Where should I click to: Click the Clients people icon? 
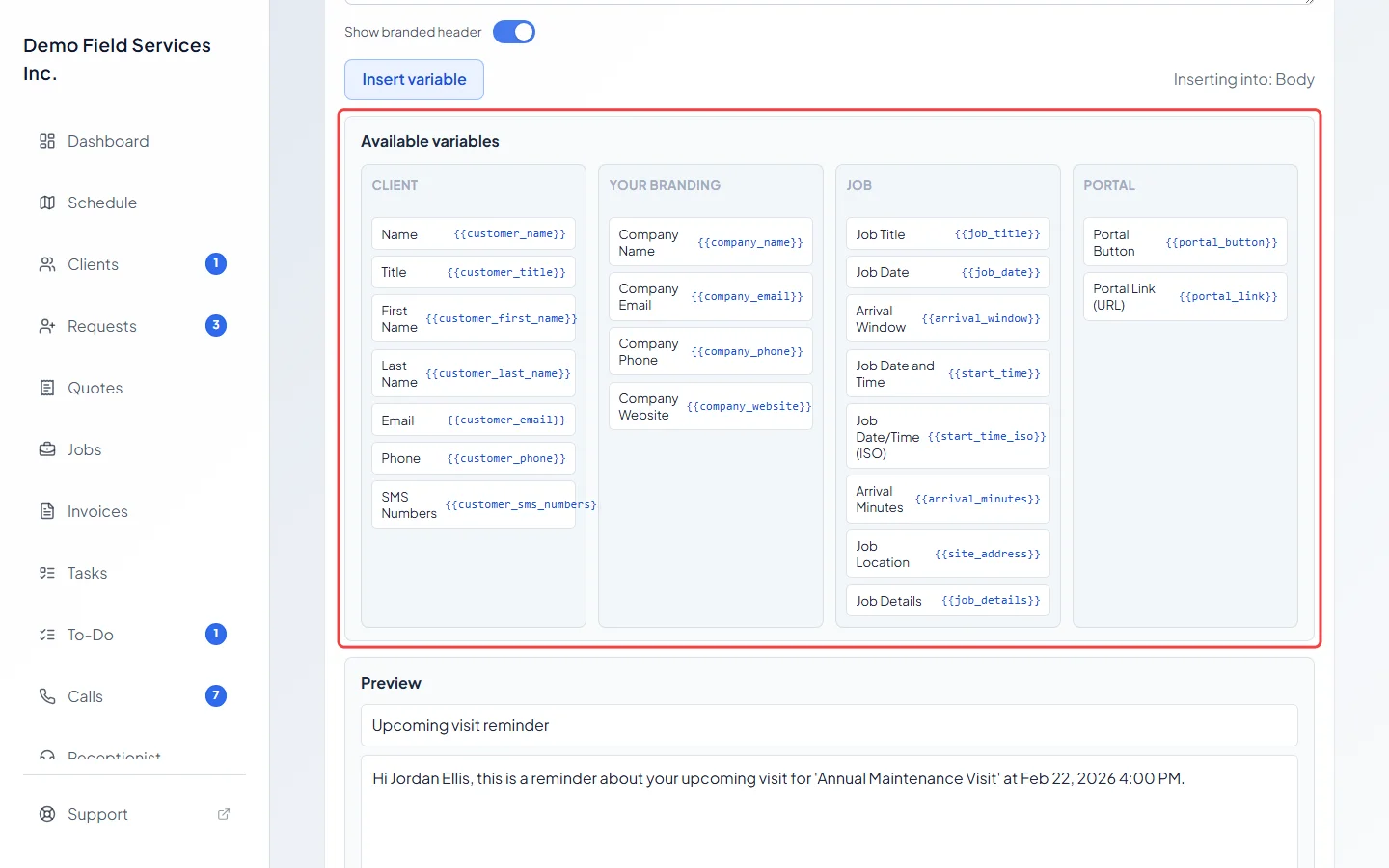(47, 264)
